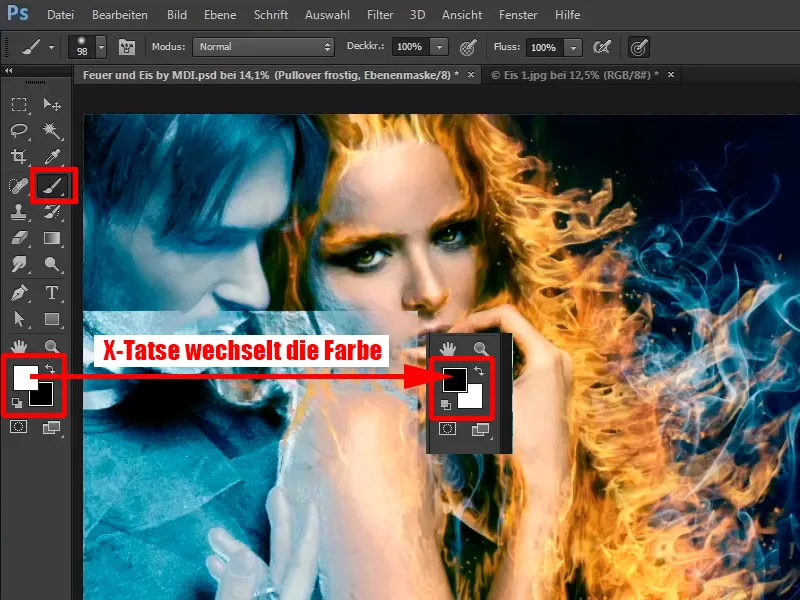The image size is (800, 600).
Task: Select the Hand tool in left toolbox
Action: (19, 347)
